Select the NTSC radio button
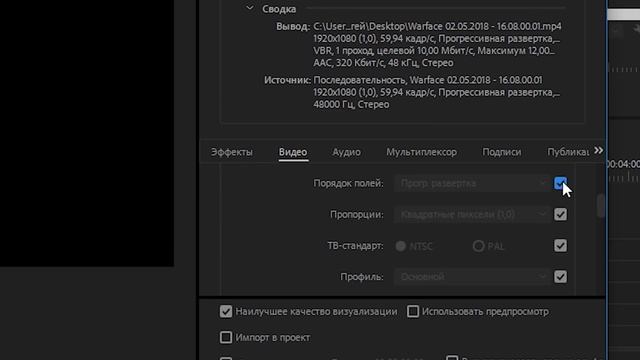The width and height of the screenshot is (640, 360). click(401, 246)
